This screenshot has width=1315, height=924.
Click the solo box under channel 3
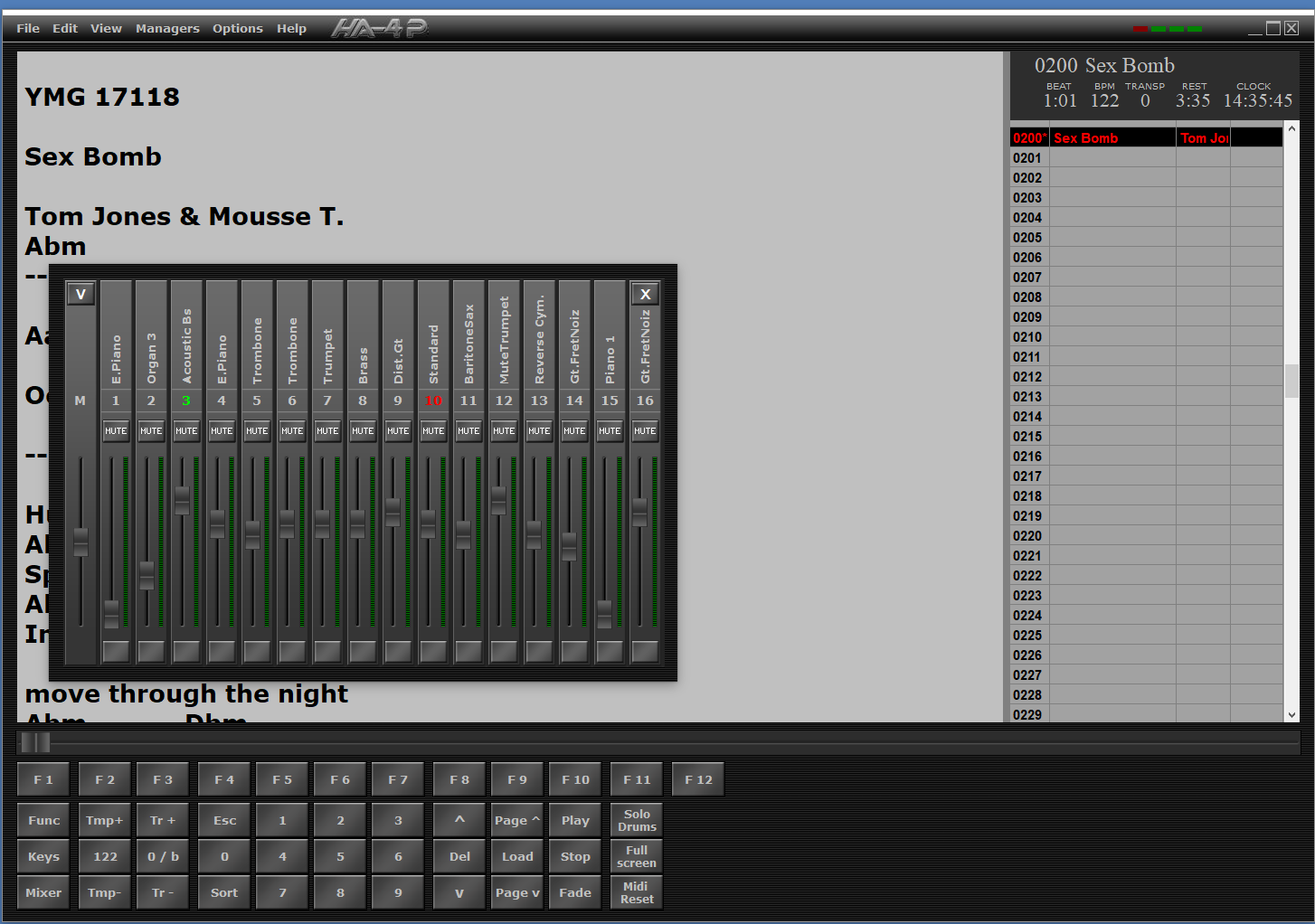pyautogui.click(x=186, y=651)
